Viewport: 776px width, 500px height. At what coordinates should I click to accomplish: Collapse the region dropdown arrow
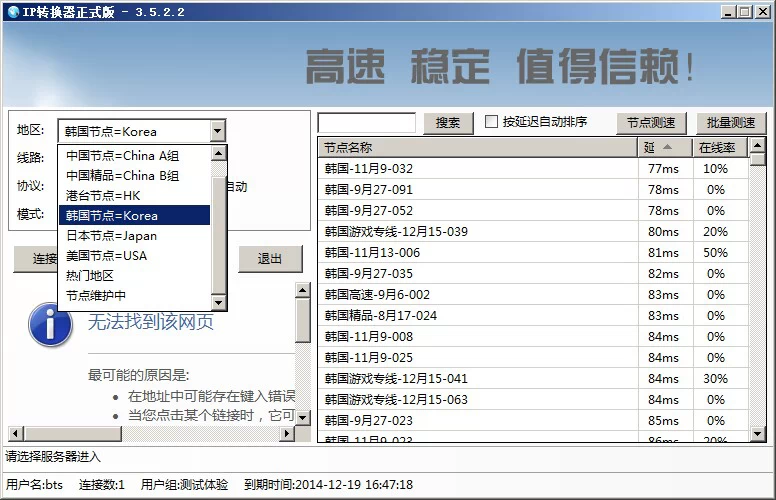pyautogui.click(x=217, y=131)
